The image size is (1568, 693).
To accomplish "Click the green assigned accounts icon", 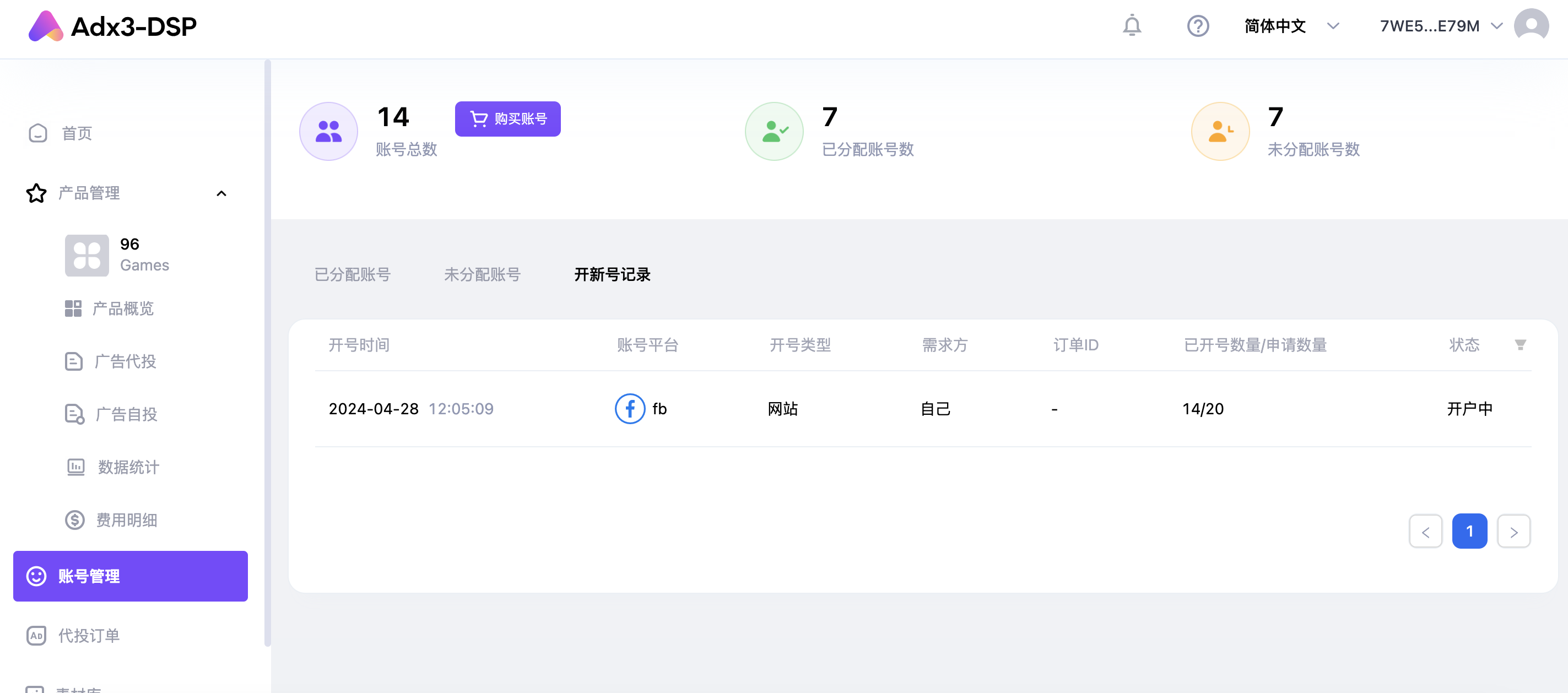I will [774, 131].
